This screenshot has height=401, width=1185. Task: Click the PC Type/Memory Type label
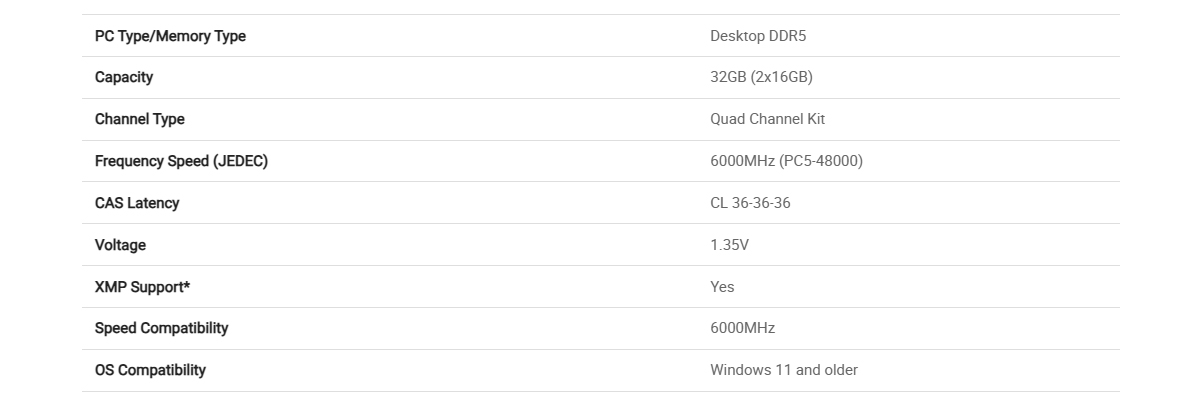pos(170,36)
